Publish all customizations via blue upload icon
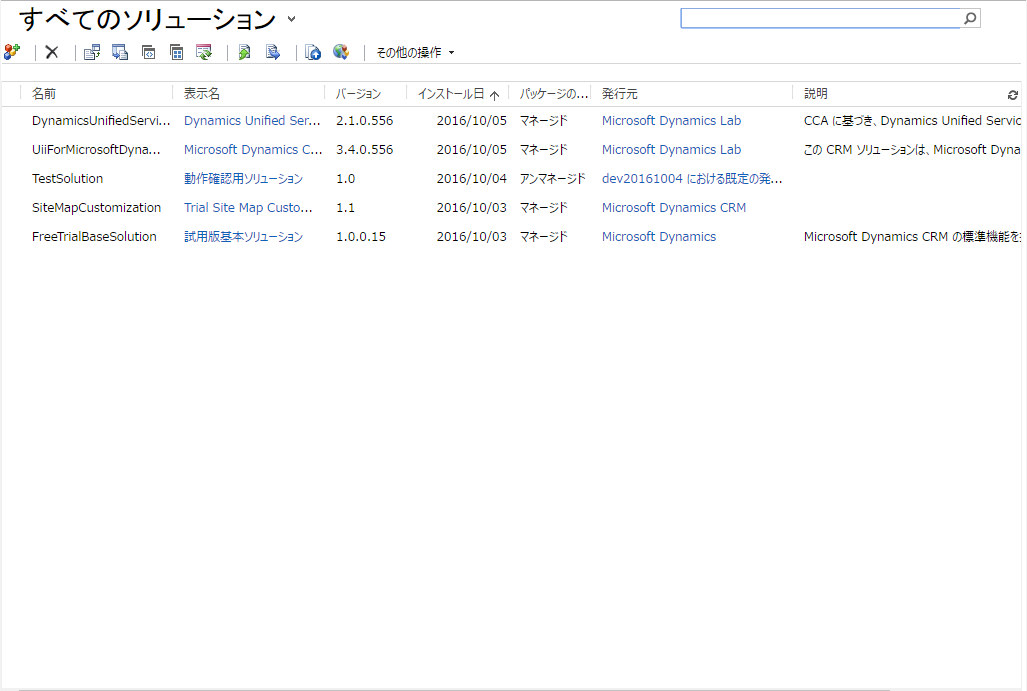1027x691 pixels. 313,52
